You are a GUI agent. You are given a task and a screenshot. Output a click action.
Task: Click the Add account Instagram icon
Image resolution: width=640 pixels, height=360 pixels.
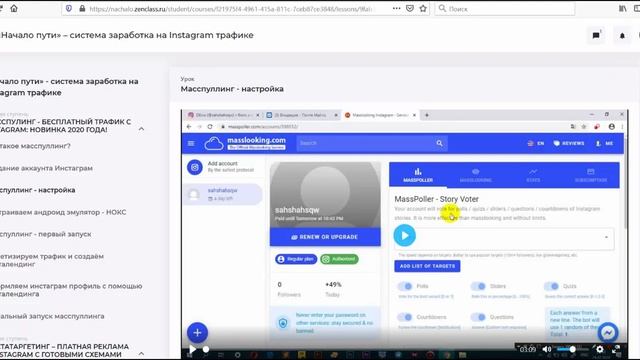(x=195, y=167)
